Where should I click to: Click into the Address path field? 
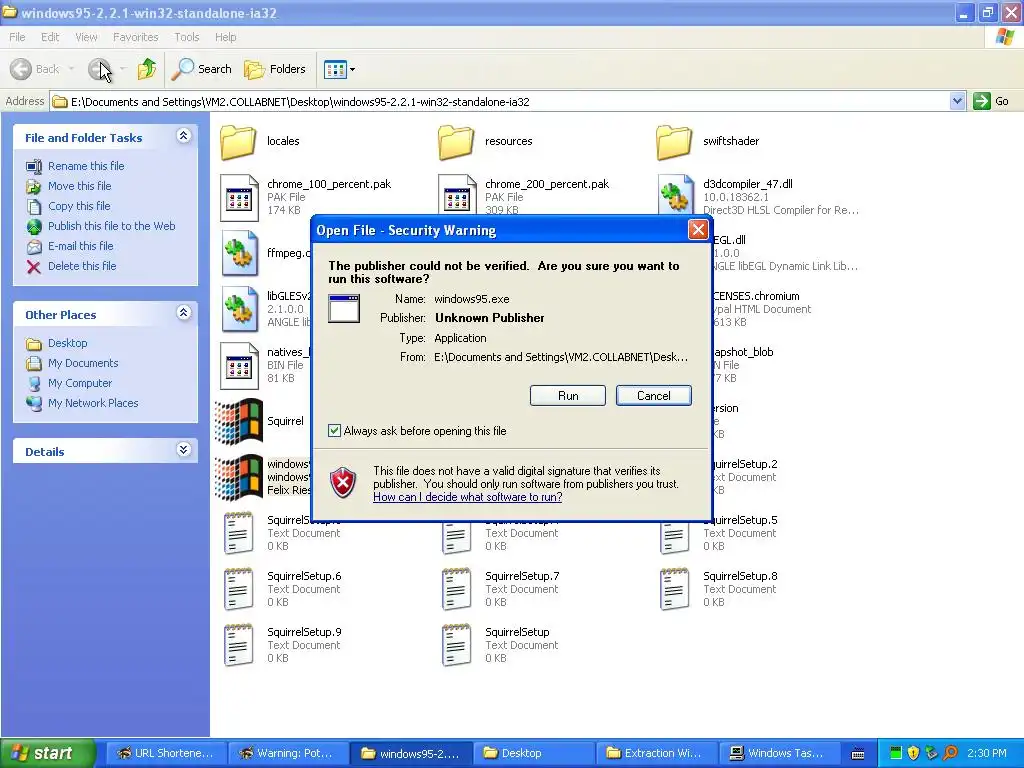pos(500,101)
